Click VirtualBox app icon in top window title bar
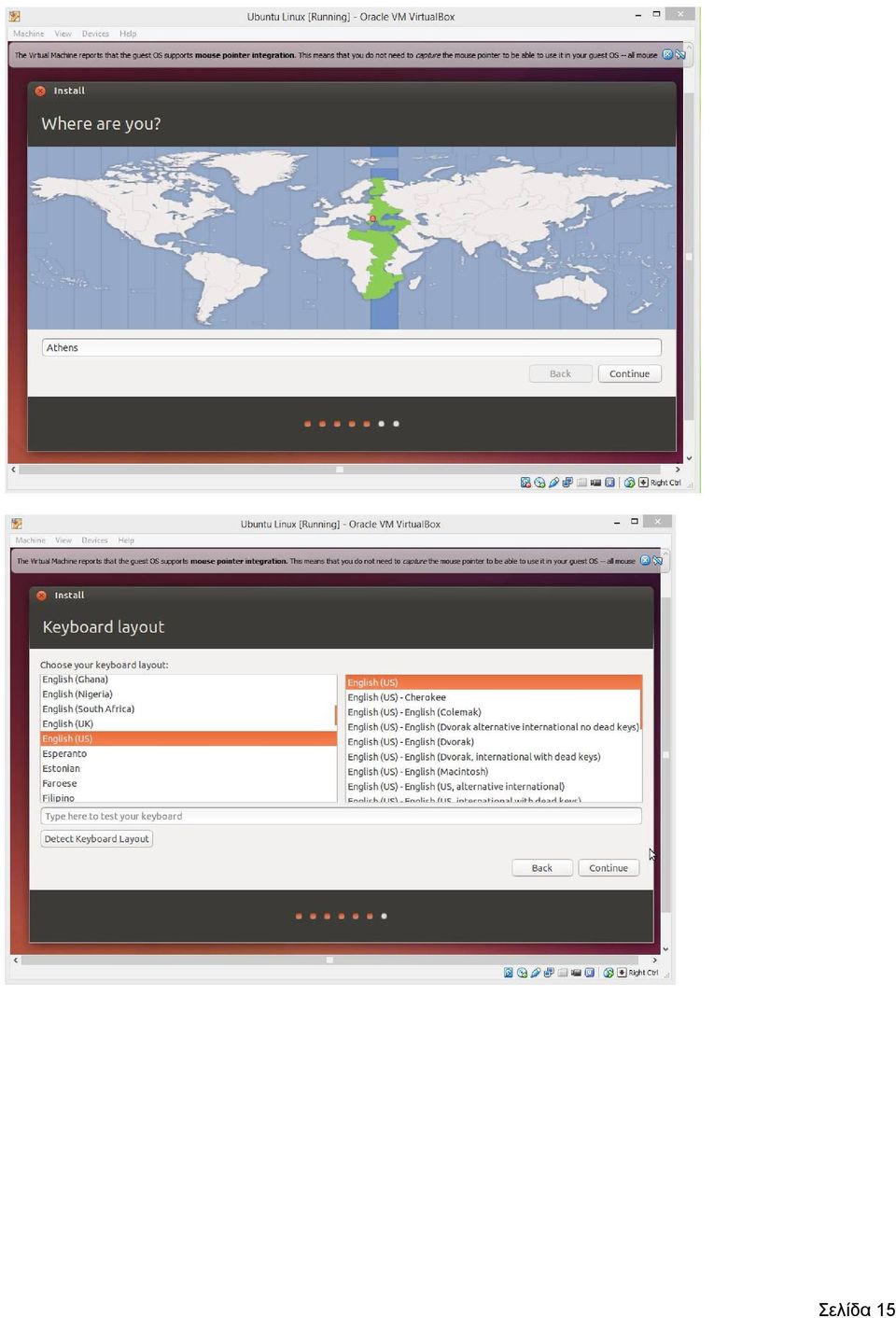 pos(15,16)
